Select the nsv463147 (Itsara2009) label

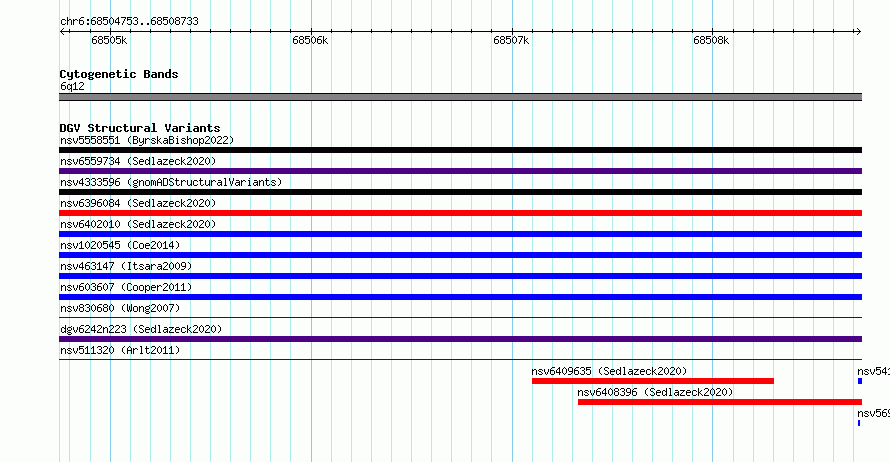[x=126, y=266]
